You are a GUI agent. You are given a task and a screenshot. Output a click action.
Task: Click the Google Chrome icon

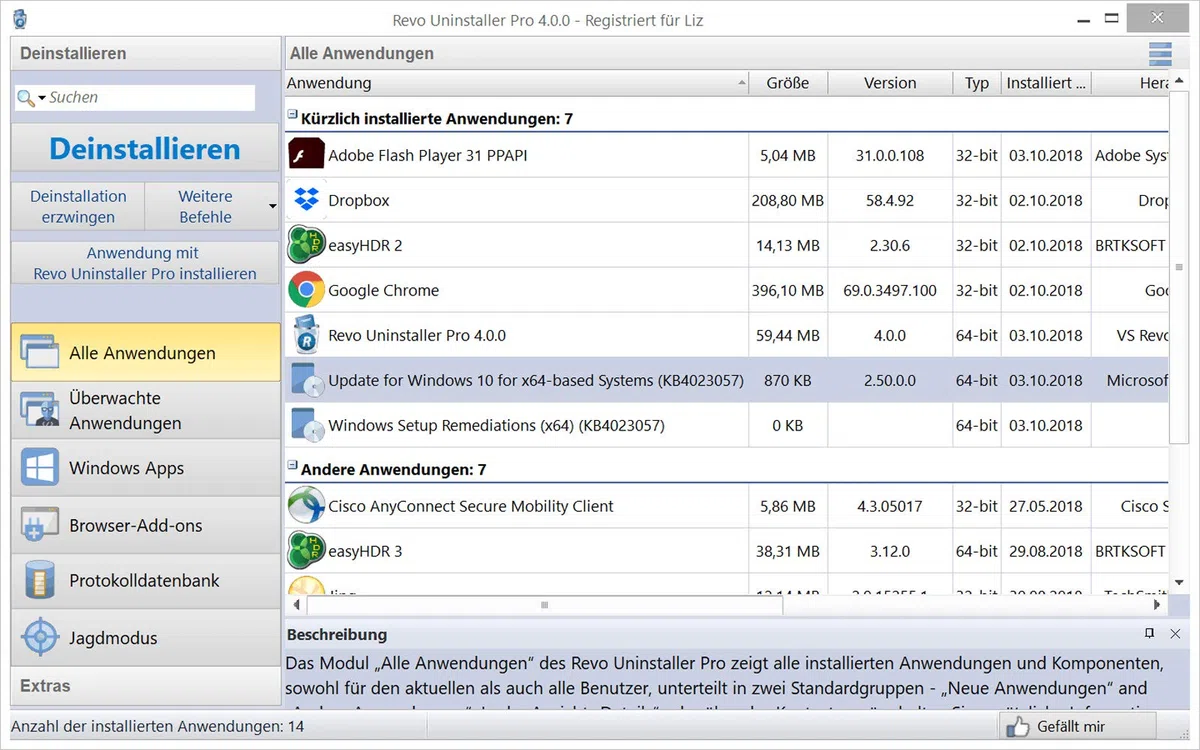306,290
